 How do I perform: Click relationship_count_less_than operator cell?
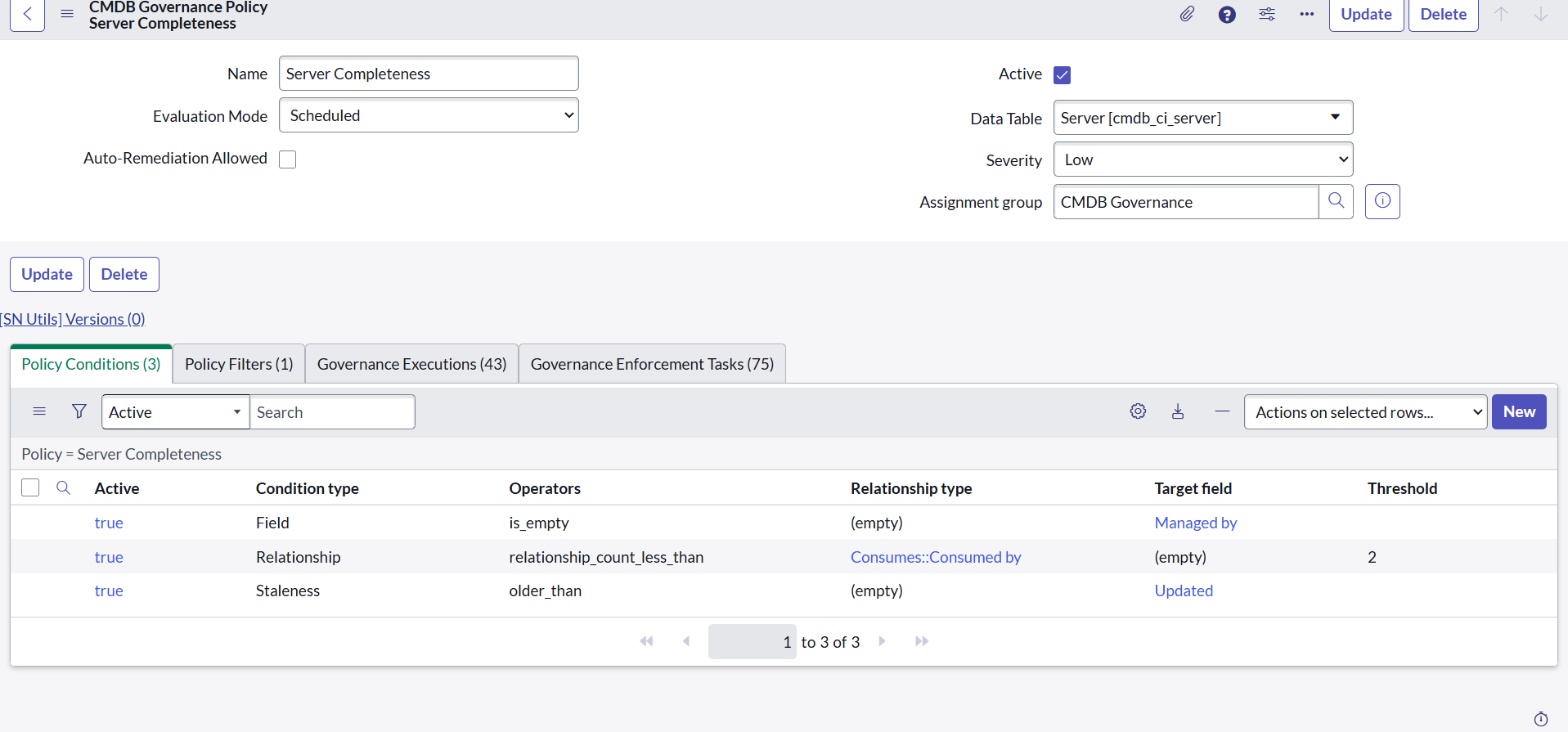(x=606, y=557)
